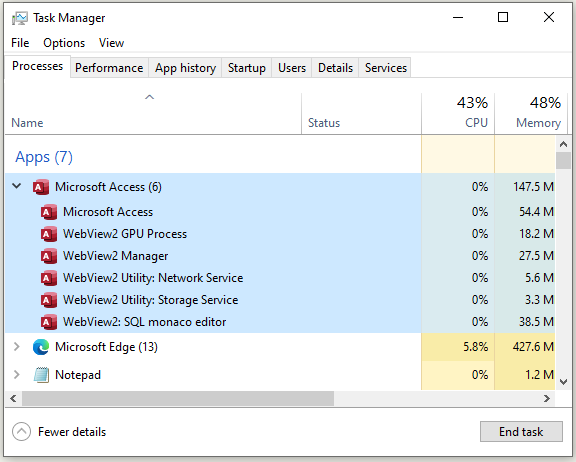Viewport: 576px width, 462px height.
Task: Open the File menu
Action: pos(20,43)
